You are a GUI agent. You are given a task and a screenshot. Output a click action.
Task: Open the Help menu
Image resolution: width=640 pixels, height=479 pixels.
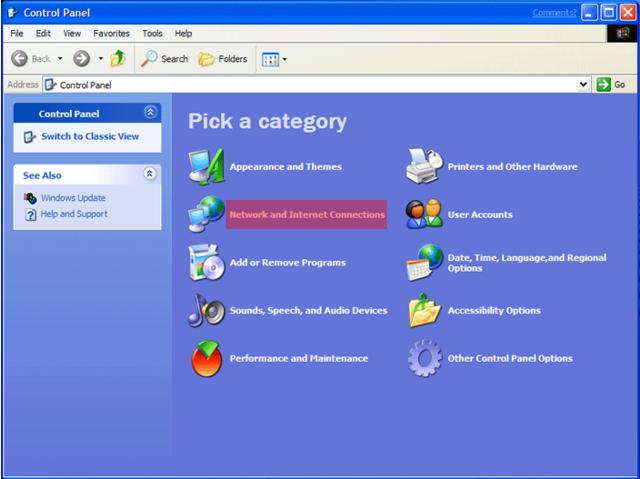point(183,33)
